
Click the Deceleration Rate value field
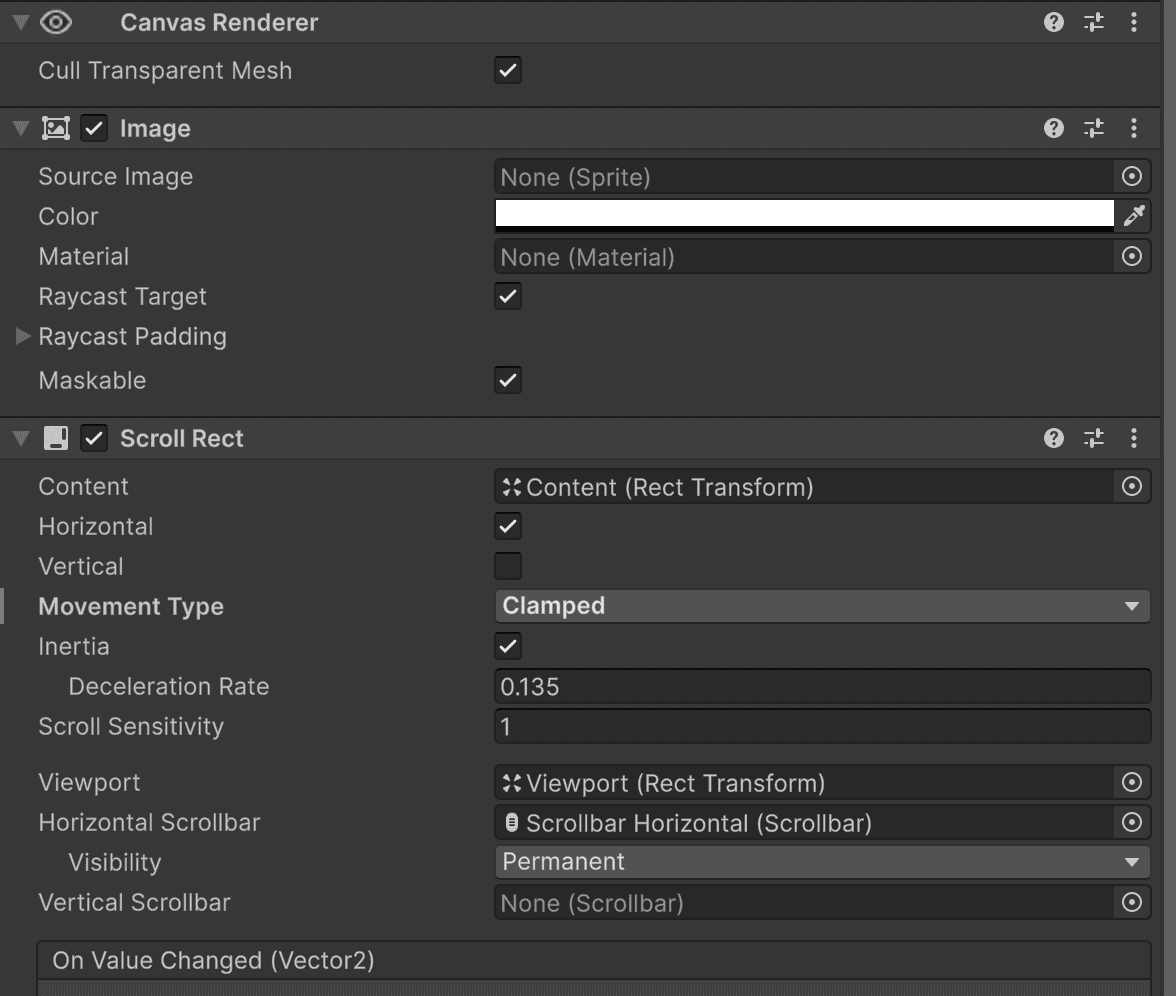pyautogui.click(x=822, y=686)
